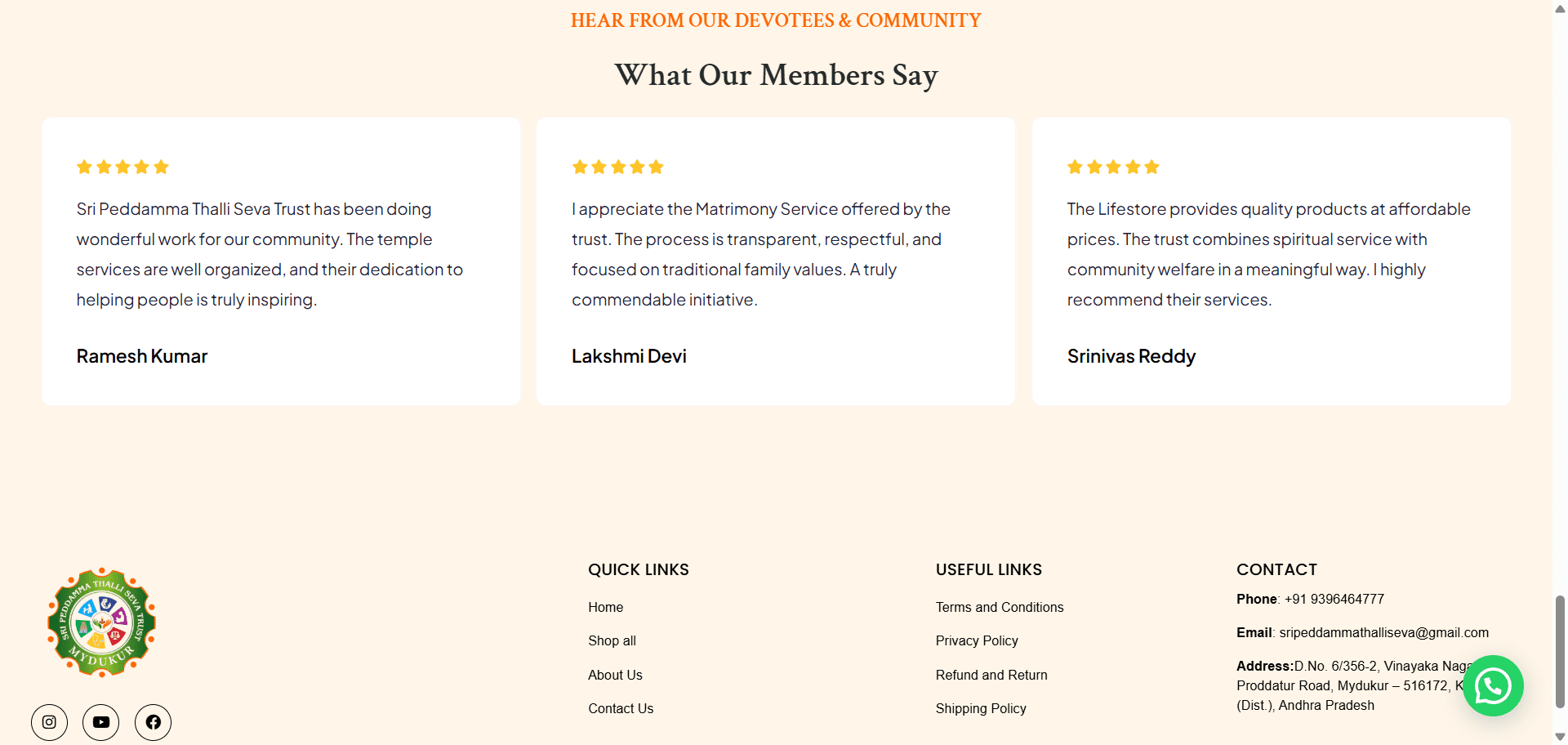Open Refund and Return policy

pos(991,675)
